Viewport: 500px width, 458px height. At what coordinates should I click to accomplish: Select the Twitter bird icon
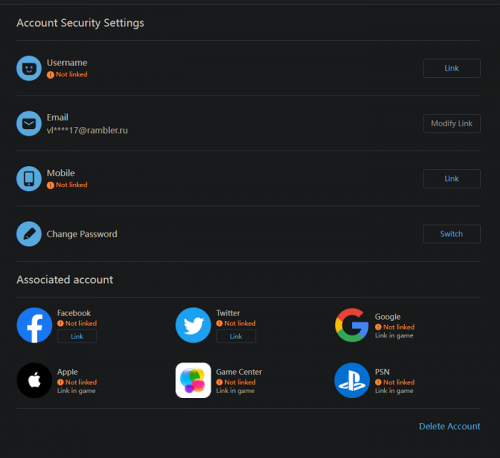pos(193,325)
